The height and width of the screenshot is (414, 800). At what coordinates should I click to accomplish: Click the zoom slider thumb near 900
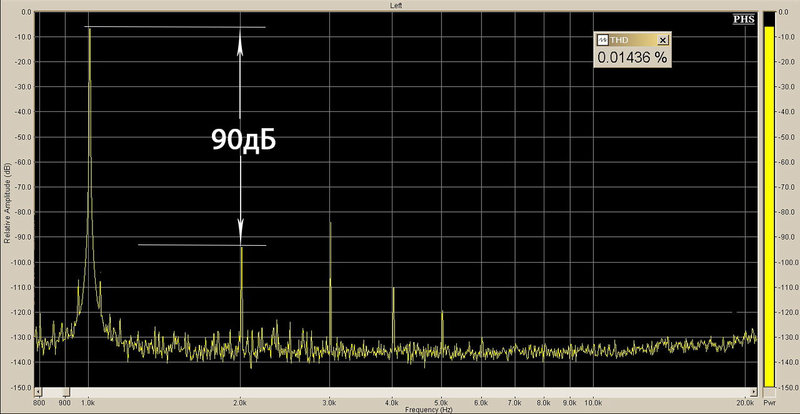coord(66,392)
